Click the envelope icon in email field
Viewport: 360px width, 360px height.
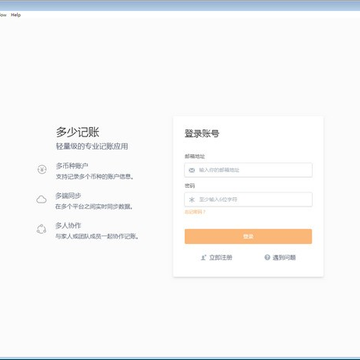click(192, 170)
